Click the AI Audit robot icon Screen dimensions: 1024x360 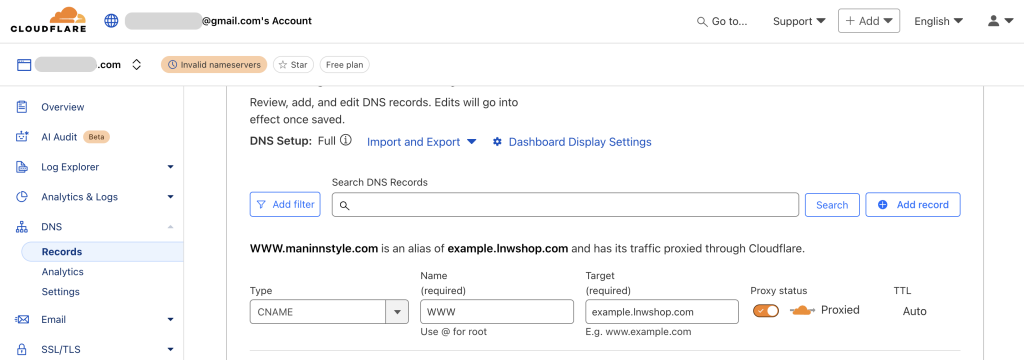click(22, 137)
